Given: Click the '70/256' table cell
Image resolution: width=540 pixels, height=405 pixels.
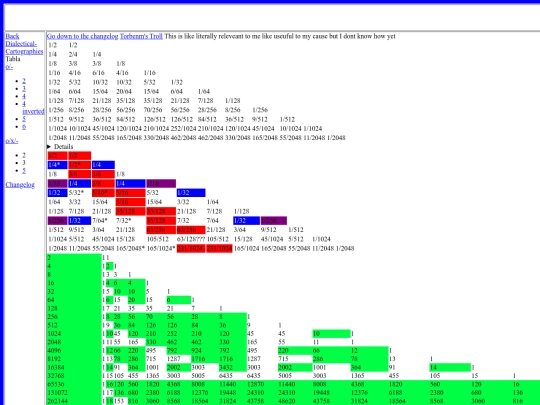Looking at the screenshot, I should tap(153, 110).
